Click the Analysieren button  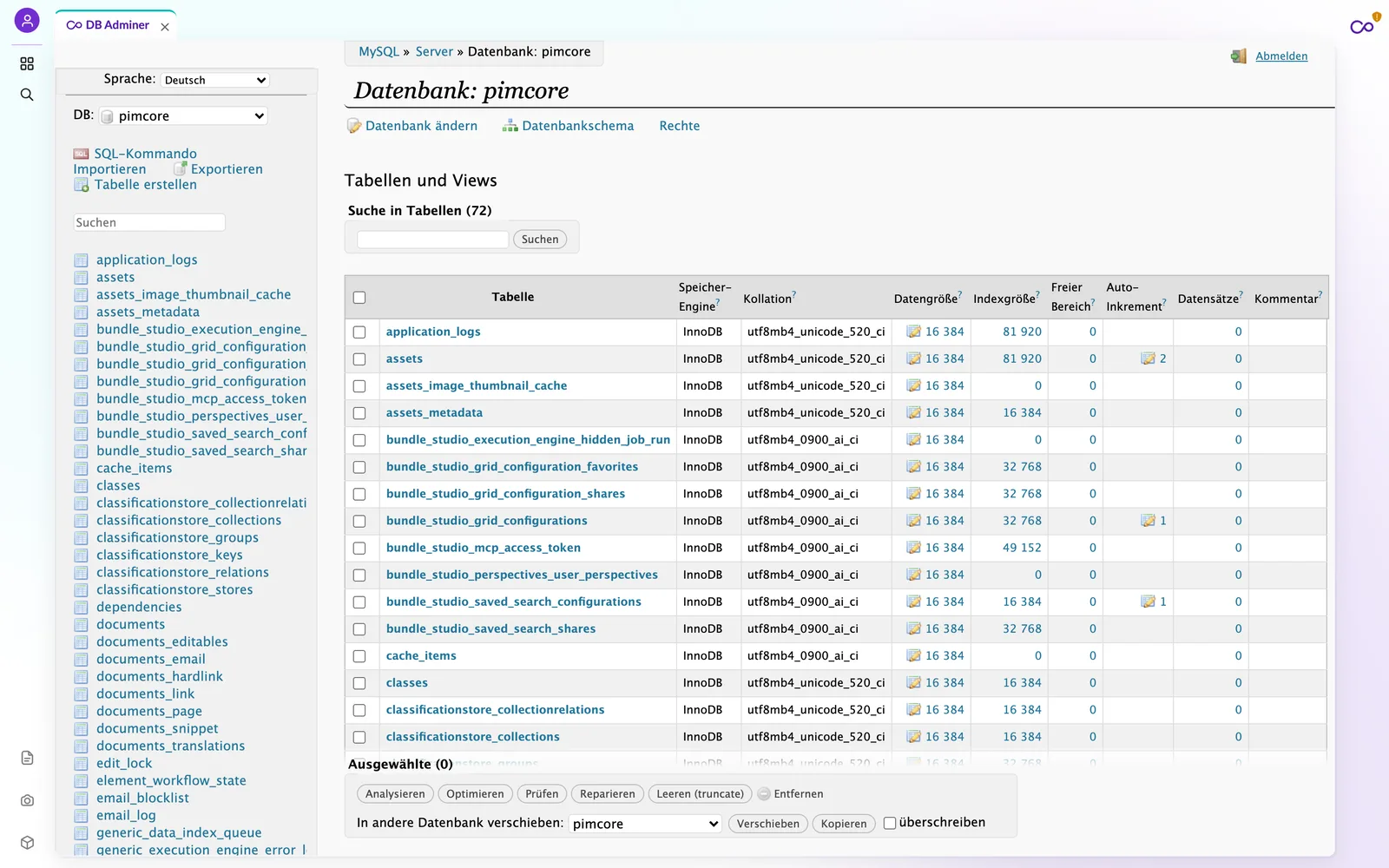pyautogui.click(x=395, y=793)
